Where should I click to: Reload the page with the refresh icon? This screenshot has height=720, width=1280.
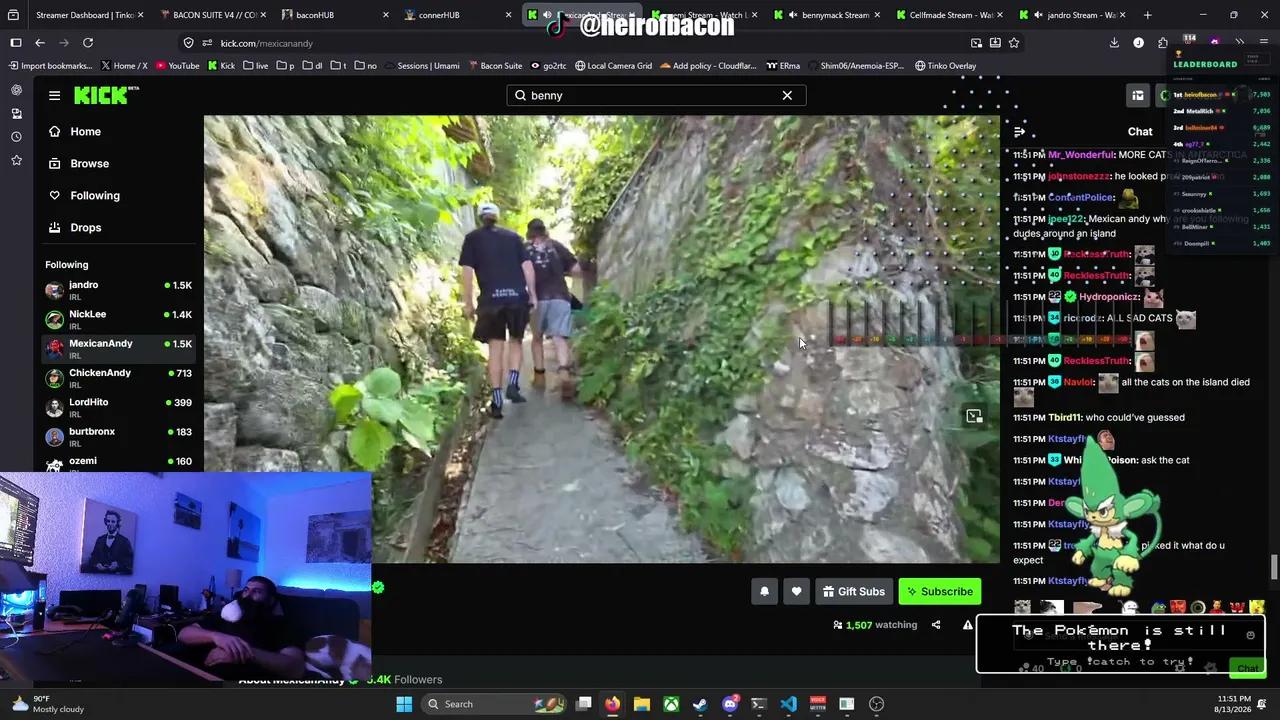point(88,43)
